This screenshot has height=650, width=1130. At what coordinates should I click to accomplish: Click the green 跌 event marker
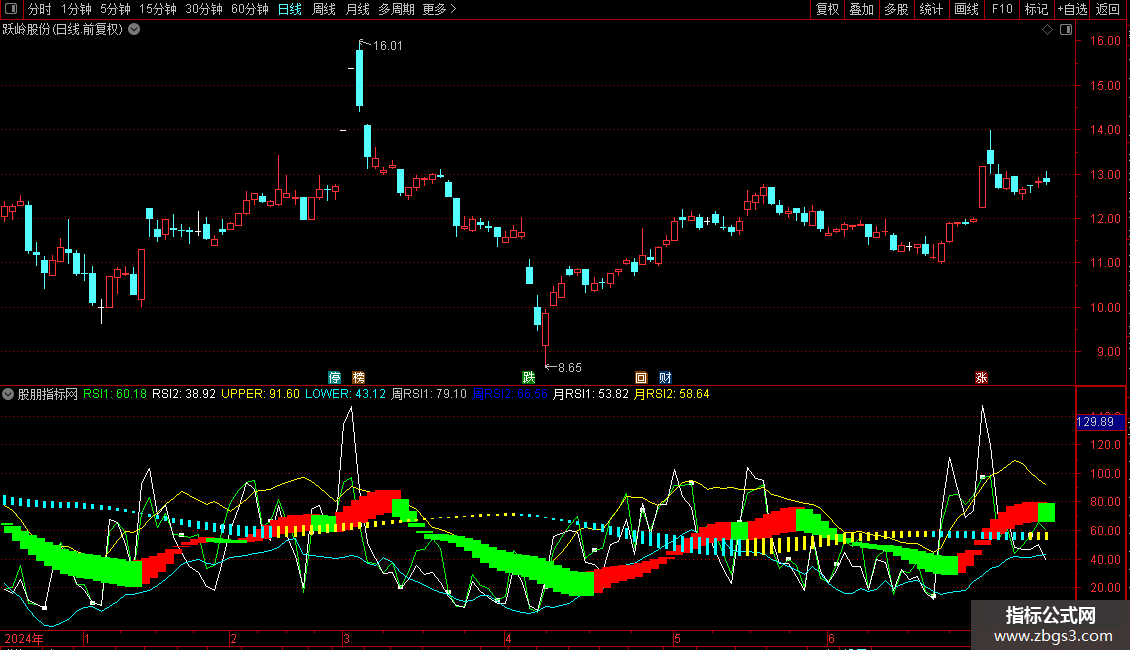tap(529, 378)
